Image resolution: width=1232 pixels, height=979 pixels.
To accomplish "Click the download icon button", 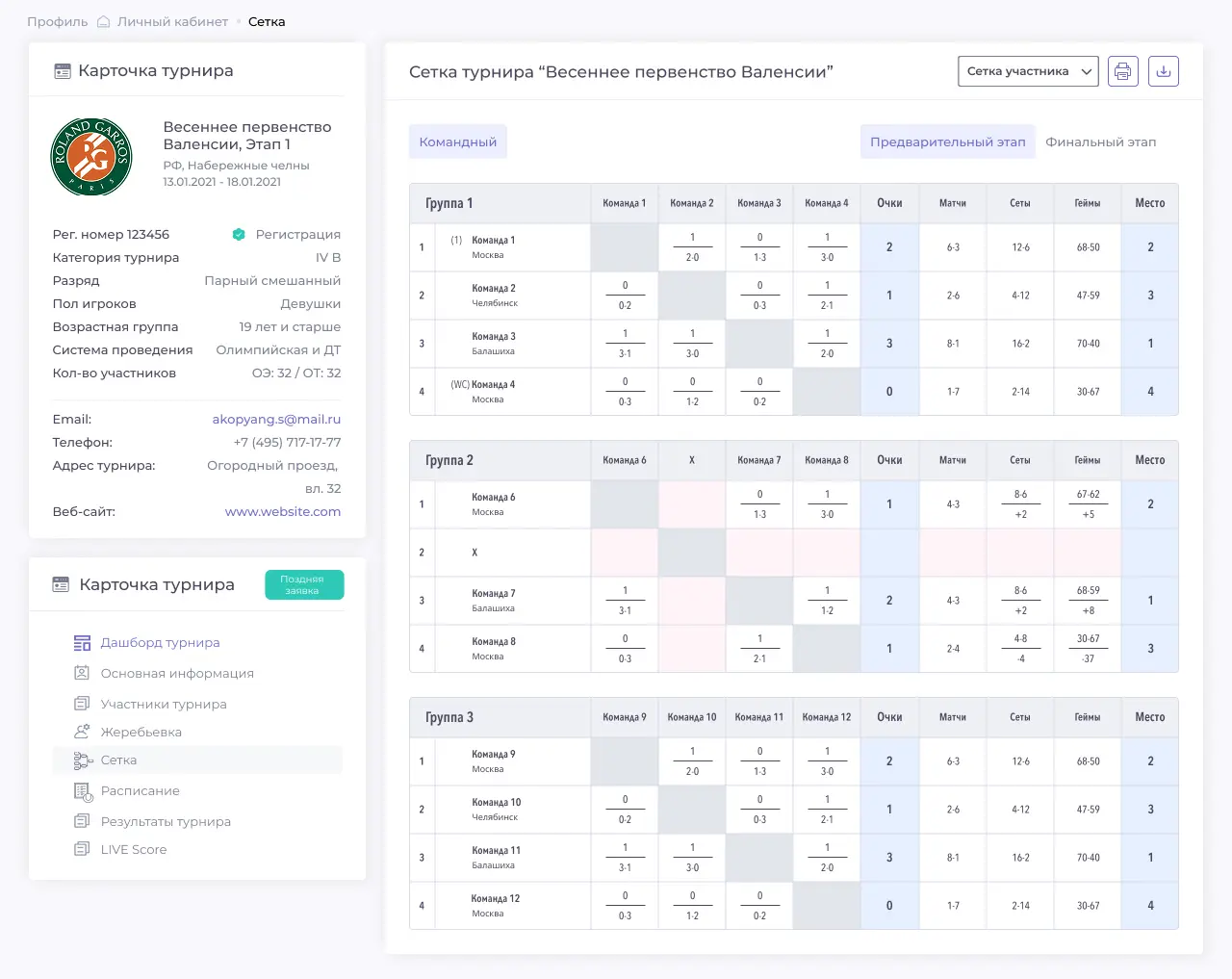I will click(x=1164, y=71).
